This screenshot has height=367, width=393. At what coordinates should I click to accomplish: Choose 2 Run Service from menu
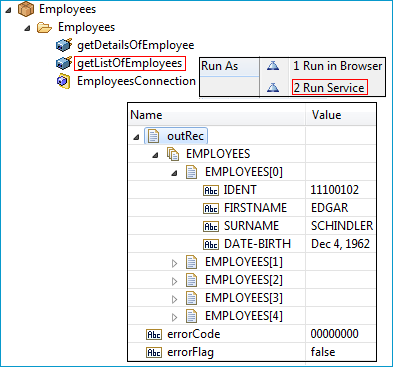pos(330,88)
